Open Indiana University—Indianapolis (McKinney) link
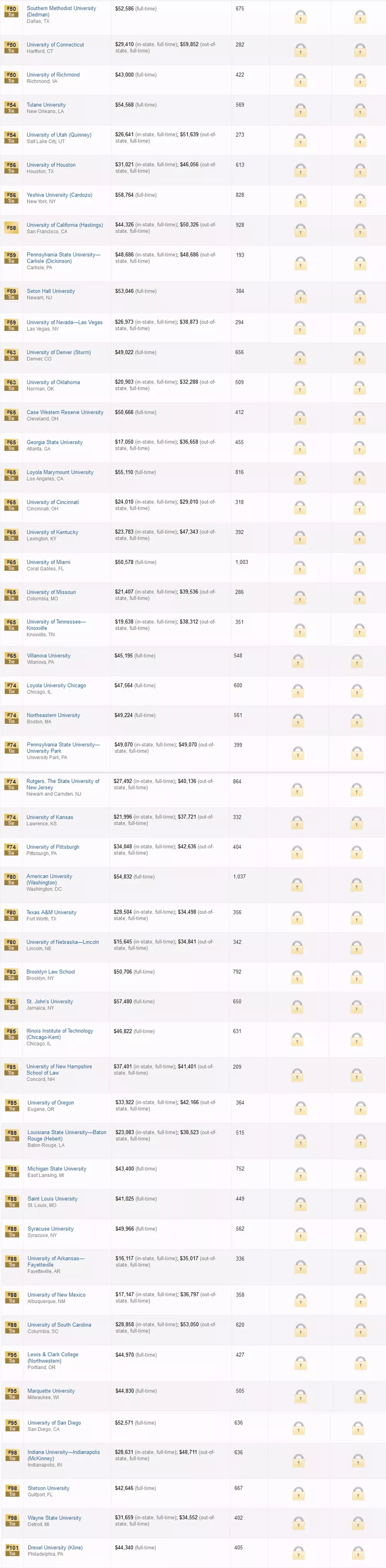This screenshot has height=1568, width=386. click(x=63, y=1455)
